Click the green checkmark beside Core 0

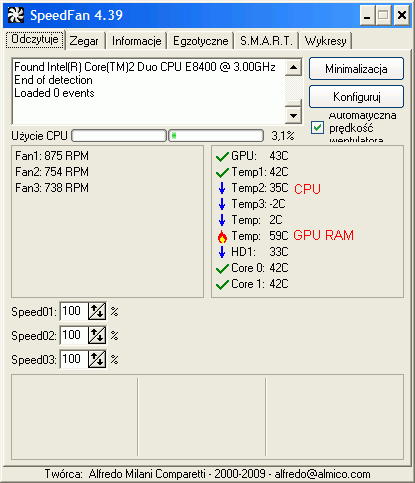(222, 268)
